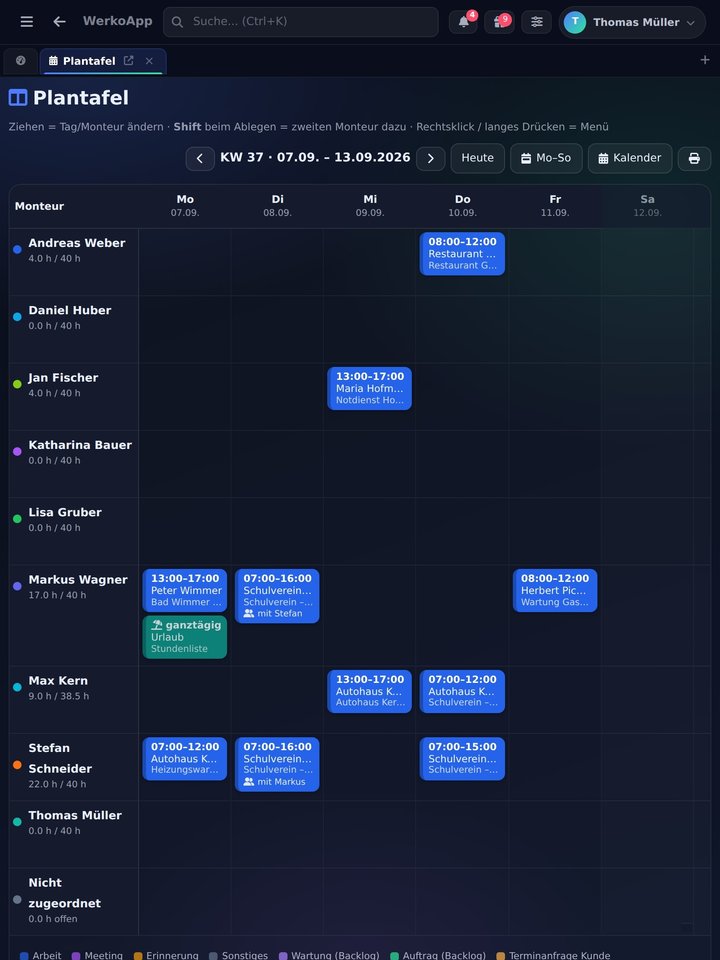Image resolution: width=720 pixels, height=960 pixels.
Task: Click the Meeting legend entry
Action: click(97, 956)
